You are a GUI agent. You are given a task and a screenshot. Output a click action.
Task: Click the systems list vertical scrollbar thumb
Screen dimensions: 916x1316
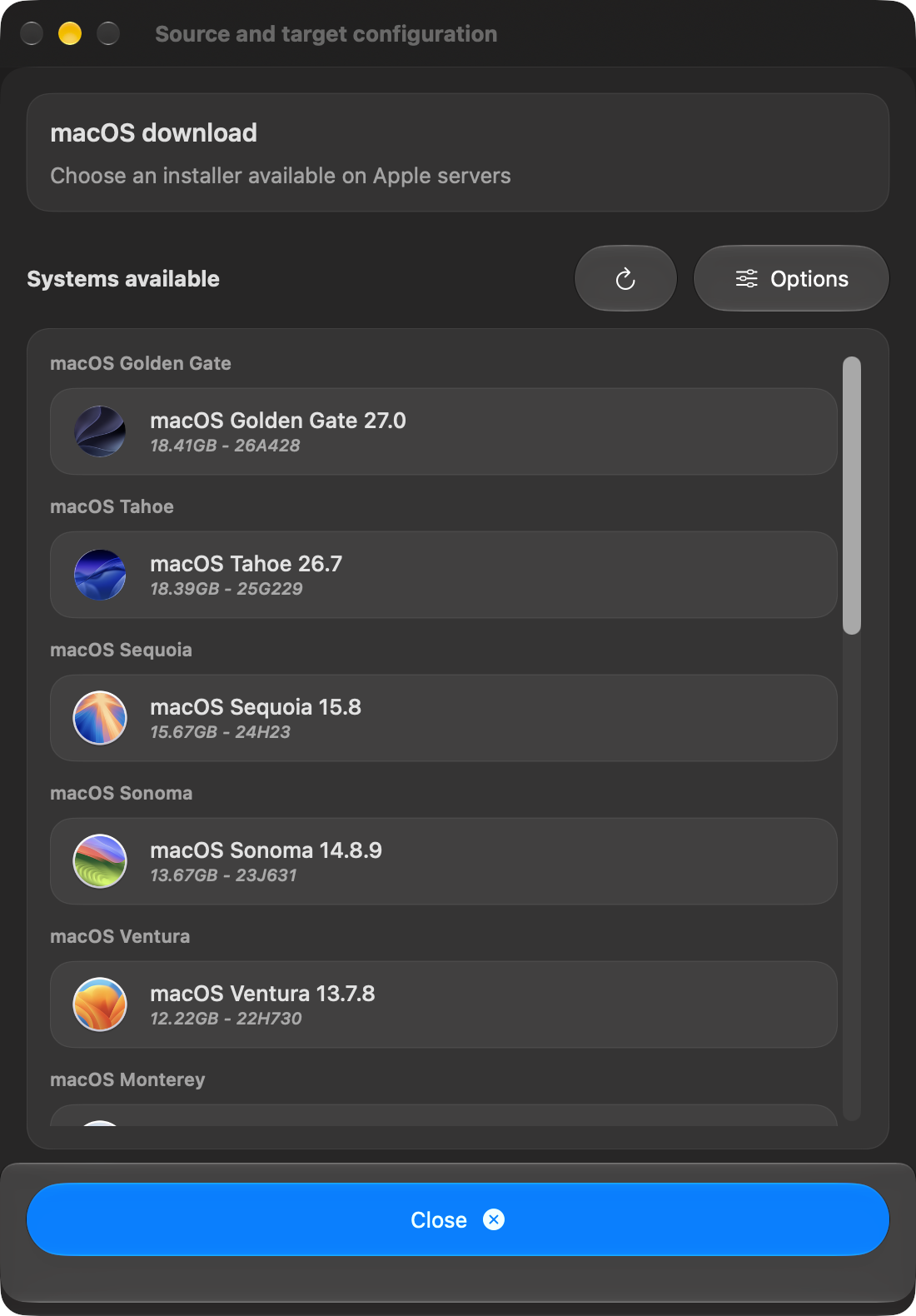click(x=851, y=496)
